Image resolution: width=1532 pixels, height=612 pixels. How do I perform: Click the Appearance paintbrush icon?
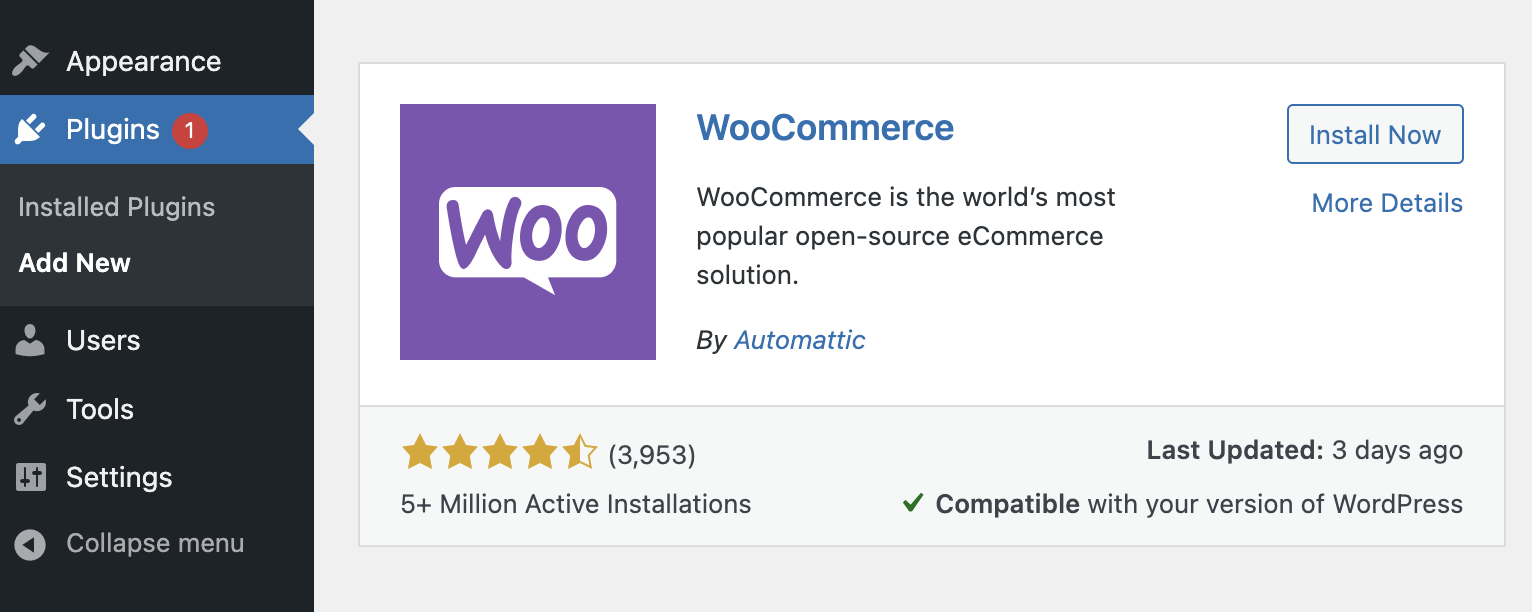coord(31,61)
